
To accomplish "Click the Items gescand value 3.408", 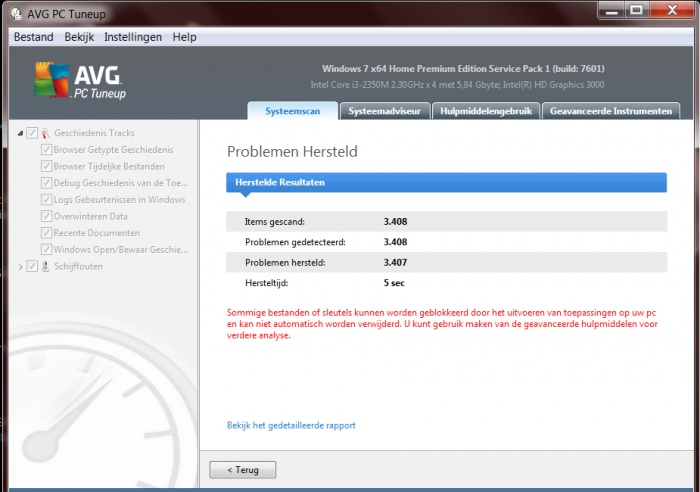I will pos(395,221).
